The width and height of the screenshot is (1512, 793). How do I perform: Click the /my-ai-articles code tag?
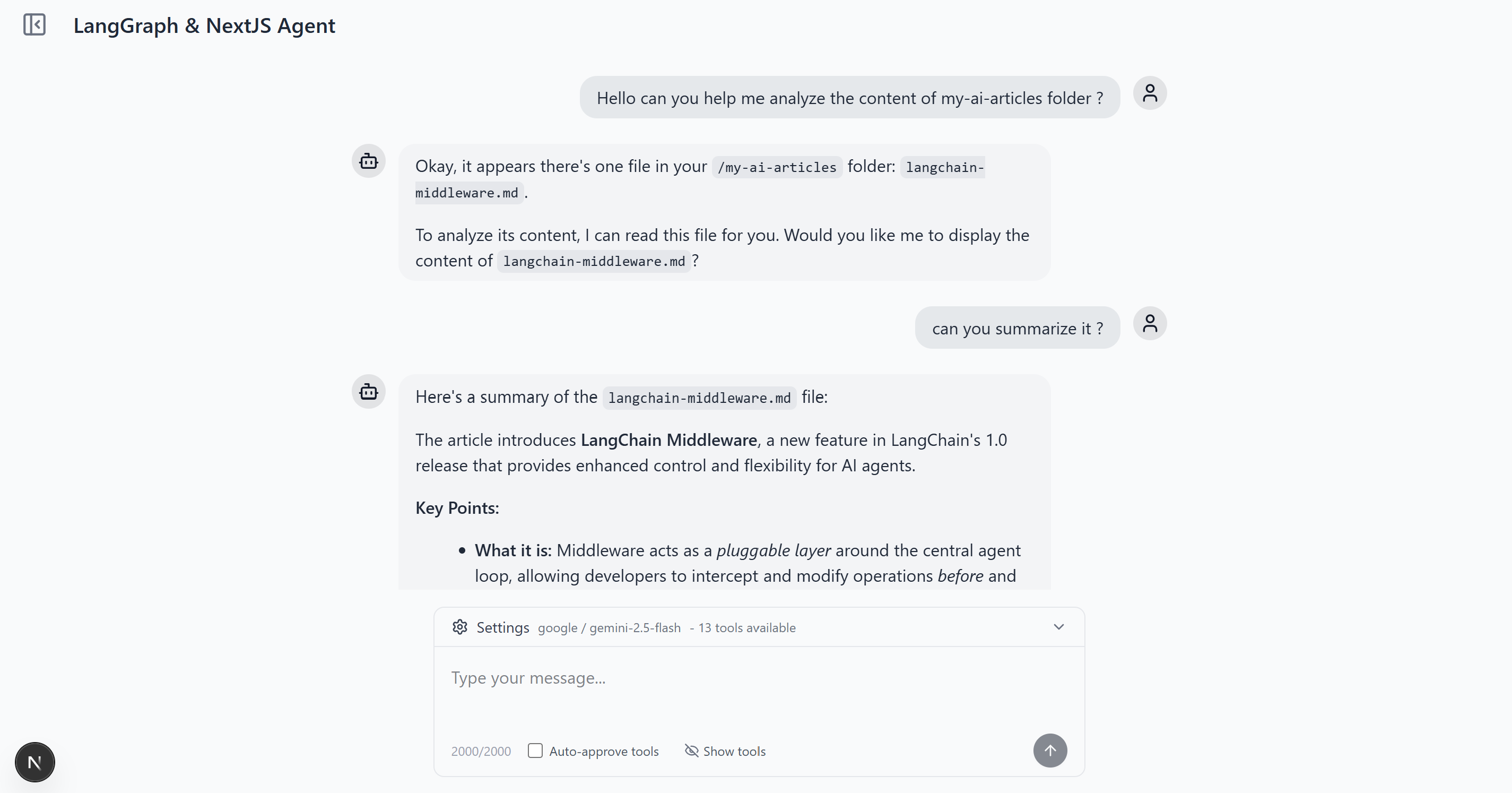(777, 167)
